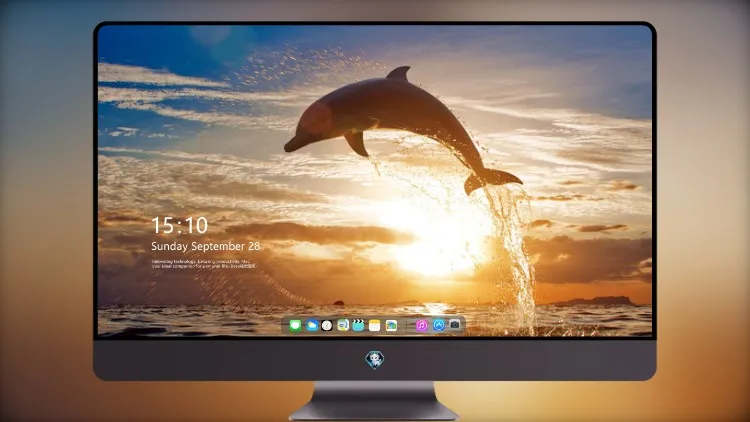Launch the pink iTunes music app
750x422 pixels.
[x=421, y=325]
